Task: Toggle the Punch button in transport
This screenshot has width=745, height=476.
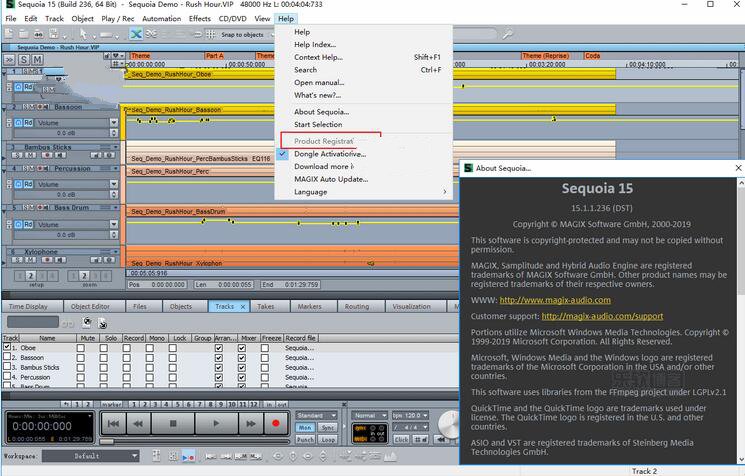Action: [305, 440]
